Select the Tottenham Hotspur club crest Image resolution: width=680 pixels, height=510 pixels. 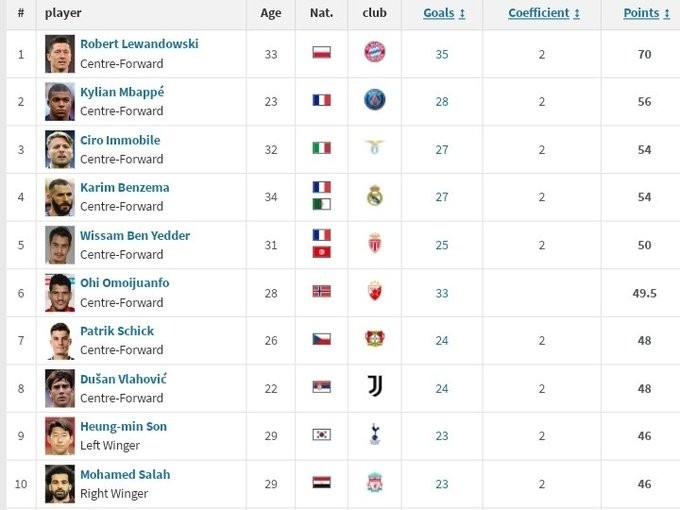375,434
